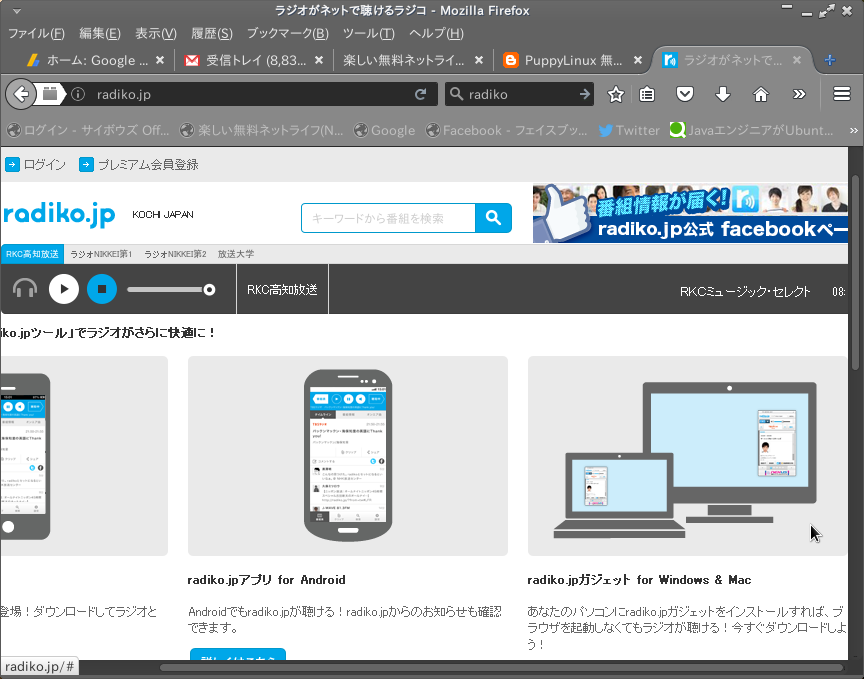
Task: Toggle the bookmark star for this page
Action: [x=615, y=94]
